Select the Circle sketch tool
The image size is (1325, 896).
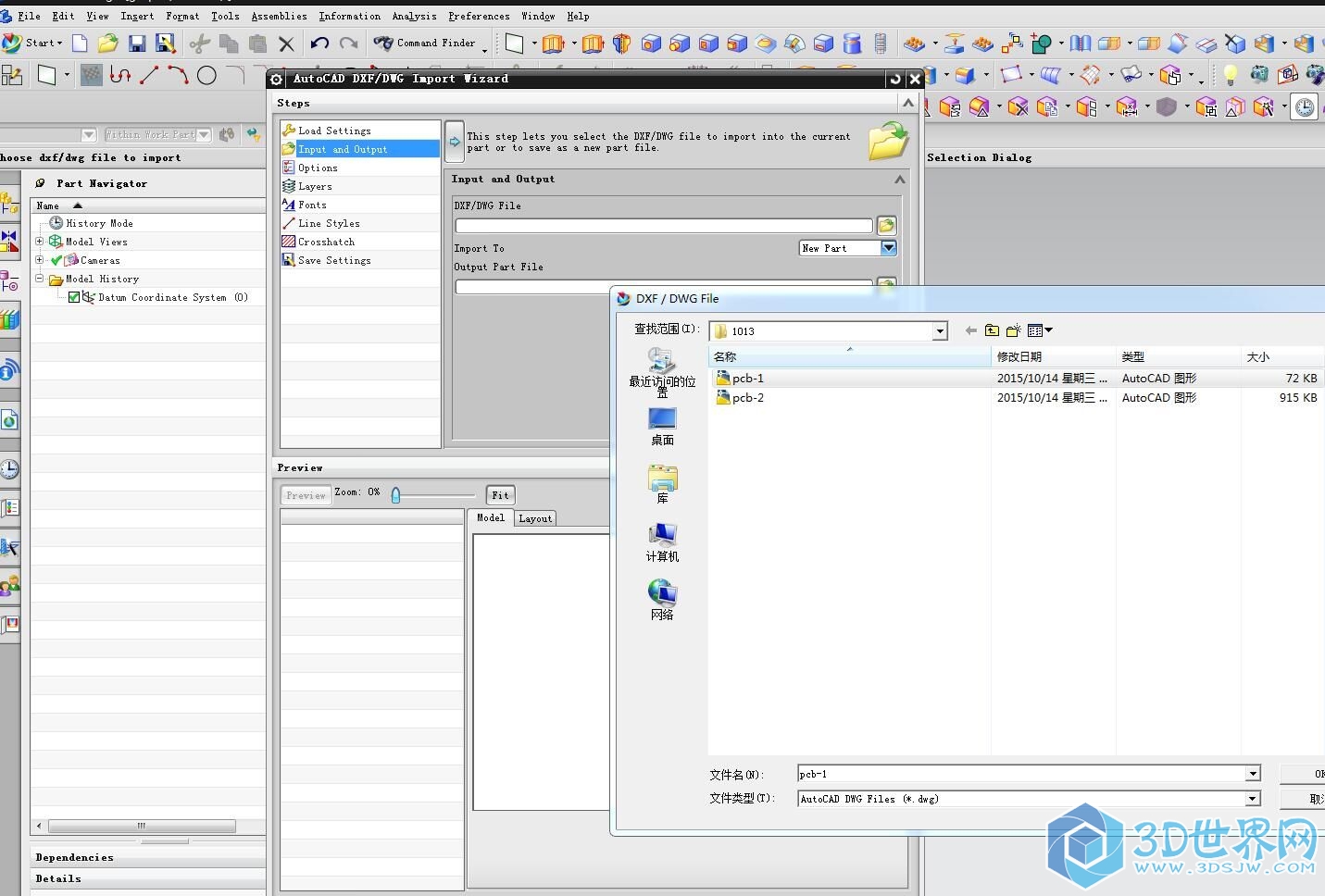point(206,75)
